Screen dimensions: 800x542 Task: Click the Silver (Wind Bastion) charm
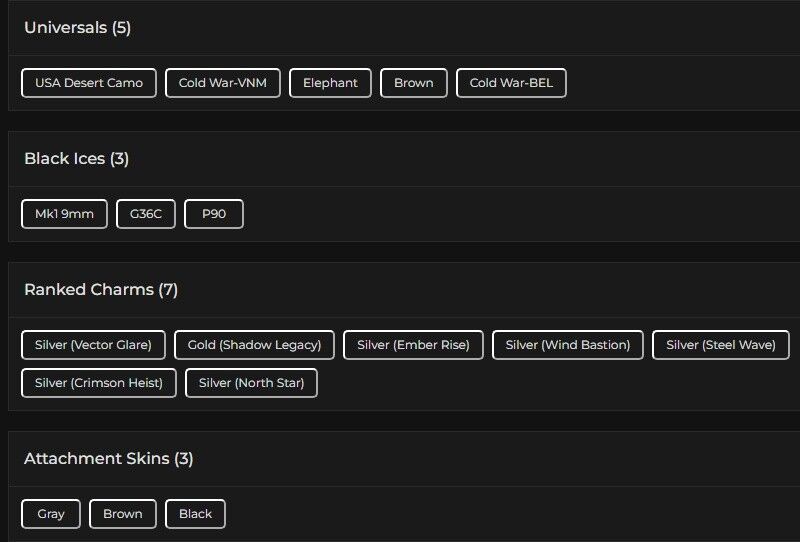(567, 345)
